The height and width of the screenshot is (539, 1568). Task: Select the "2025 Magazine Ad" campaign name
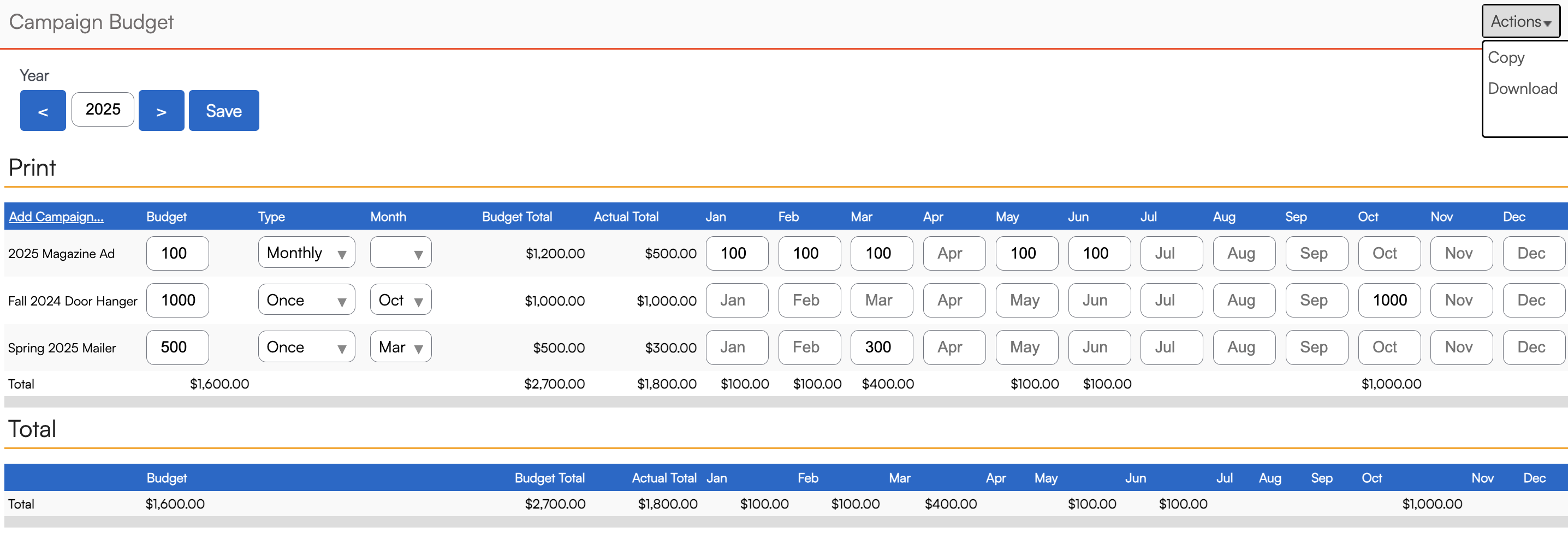point(62,254)
